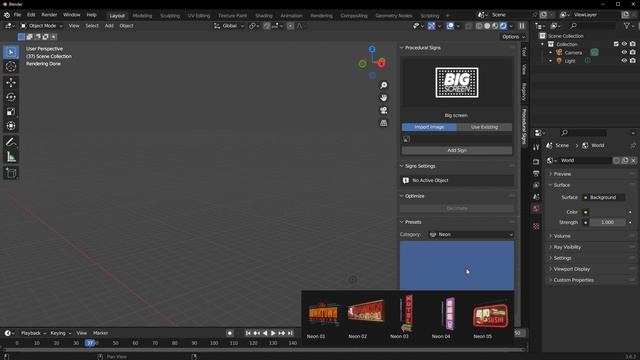
Task: Open the Options dropdown
Action: click(513, 37)
